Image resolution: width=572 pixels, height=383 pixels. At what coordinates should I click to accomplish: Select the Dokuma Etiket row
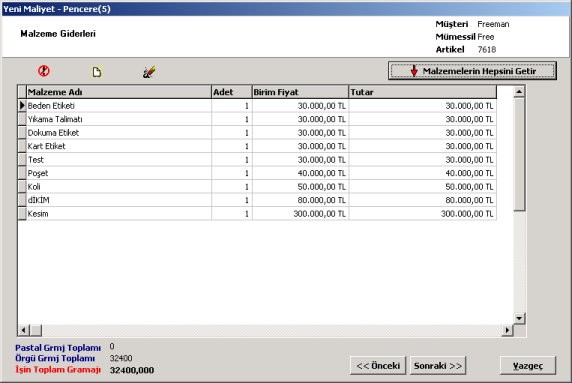[x=257, y=133]
